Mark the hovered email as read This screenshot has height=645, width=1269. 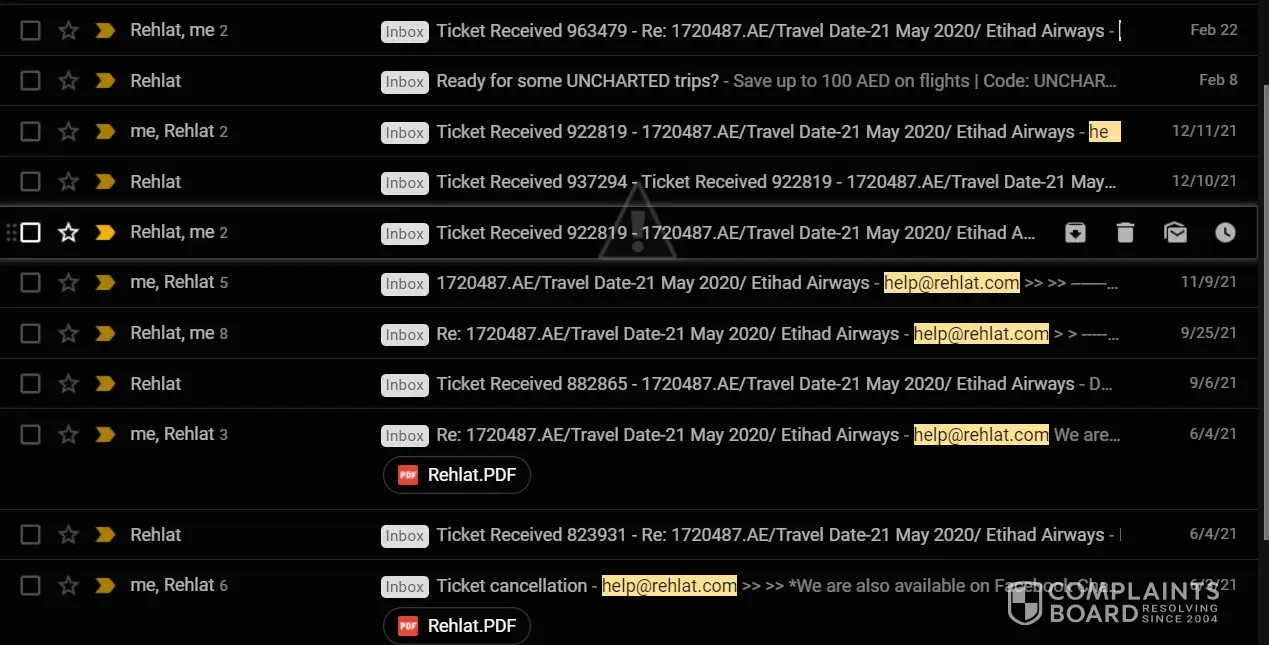(1175, 233)
